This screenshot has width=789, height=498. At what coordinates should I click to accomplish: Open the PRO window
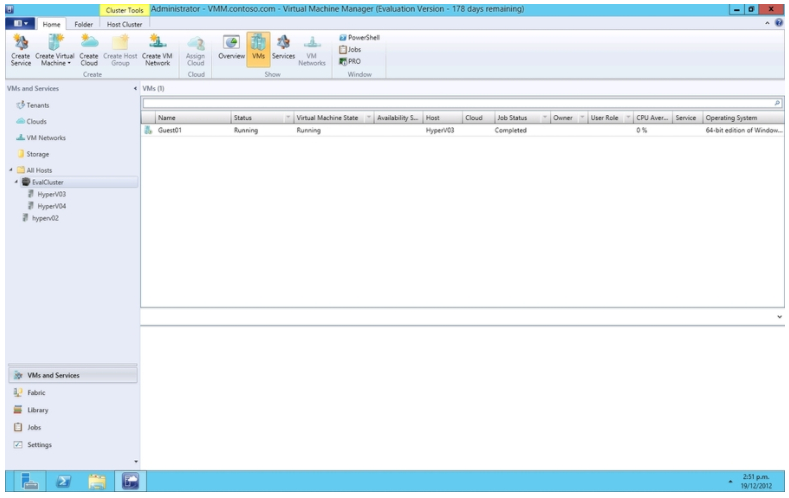(x=350, y=61)
